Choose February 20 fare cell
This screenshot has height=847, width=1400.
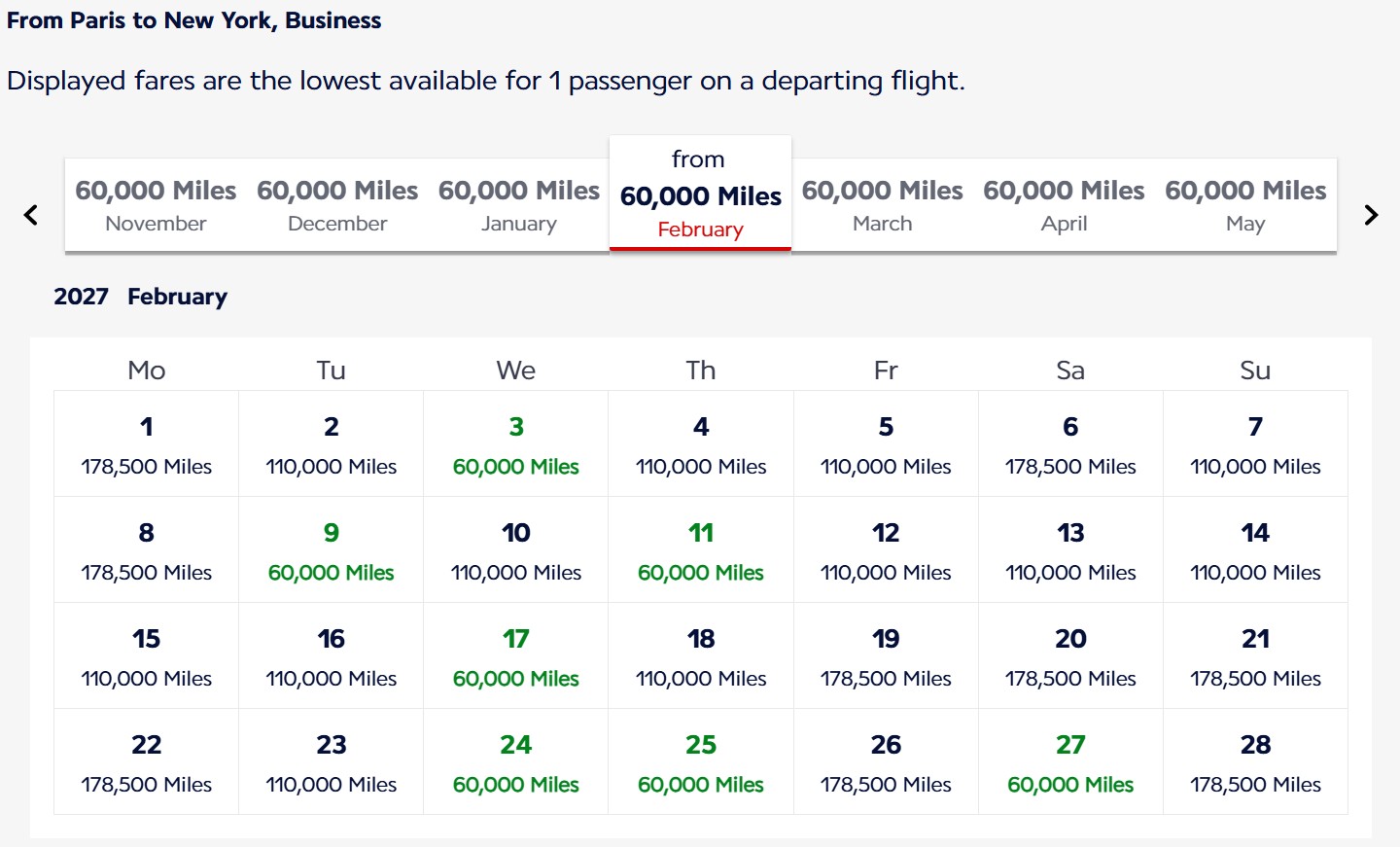[1070, 655]
